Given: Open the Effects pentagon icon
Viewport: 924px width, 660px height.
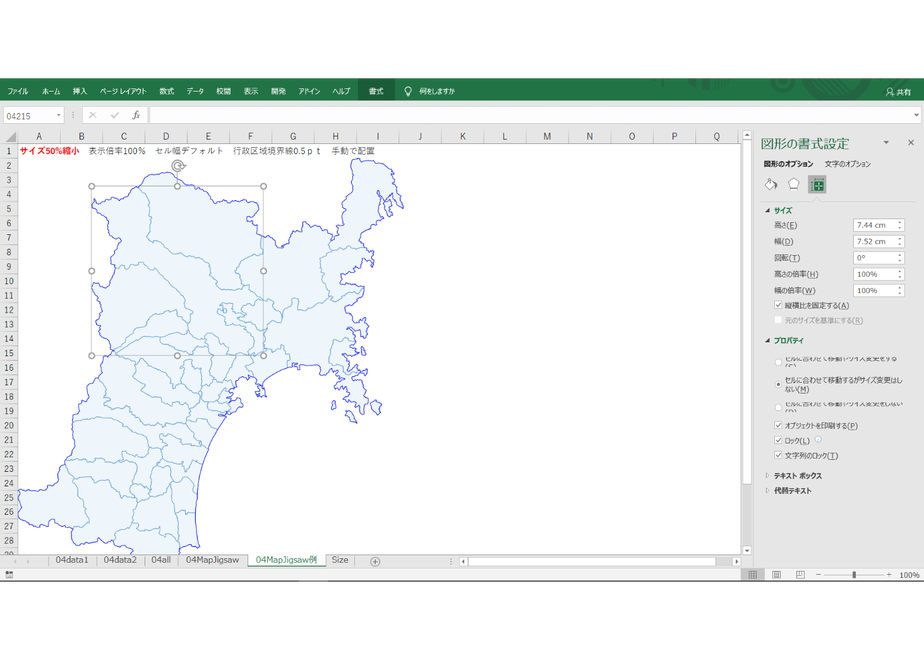Looking at the screenshot, I should point(794,184).
